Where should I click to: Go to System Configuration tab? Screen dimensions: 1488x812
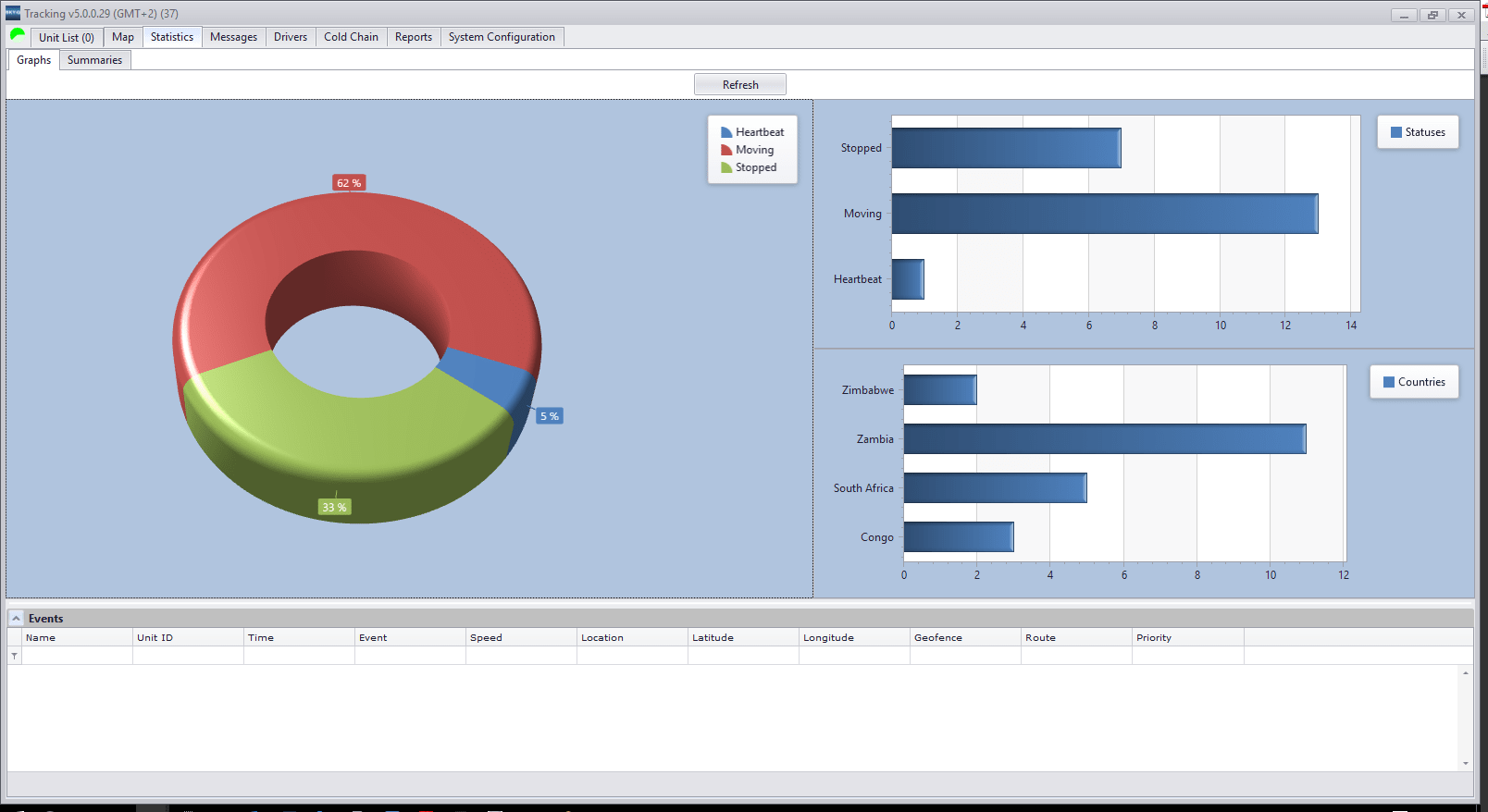[x=502, y=37]
